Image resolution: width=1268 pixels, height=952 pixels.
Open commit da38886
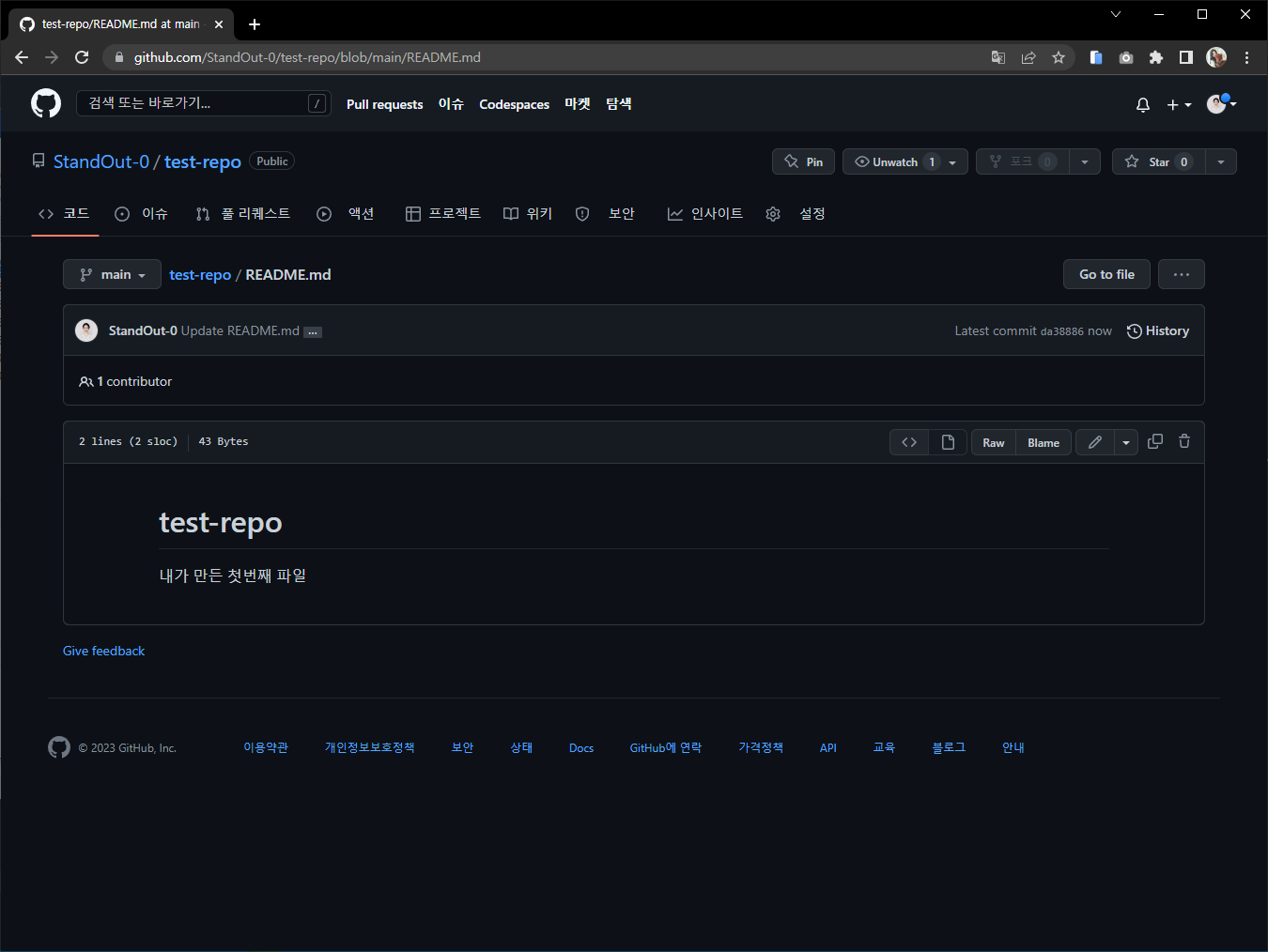(1062, 331)
